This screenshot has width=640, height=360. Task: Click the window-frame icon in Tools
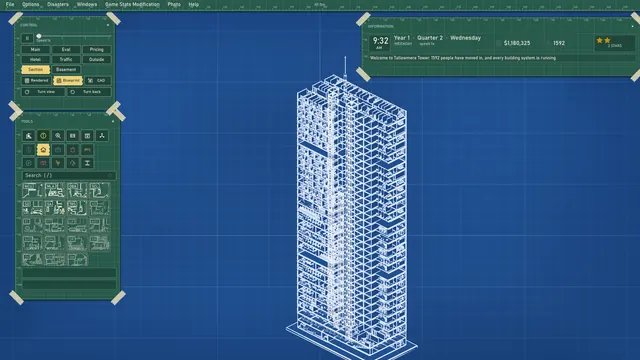point(87,136)
